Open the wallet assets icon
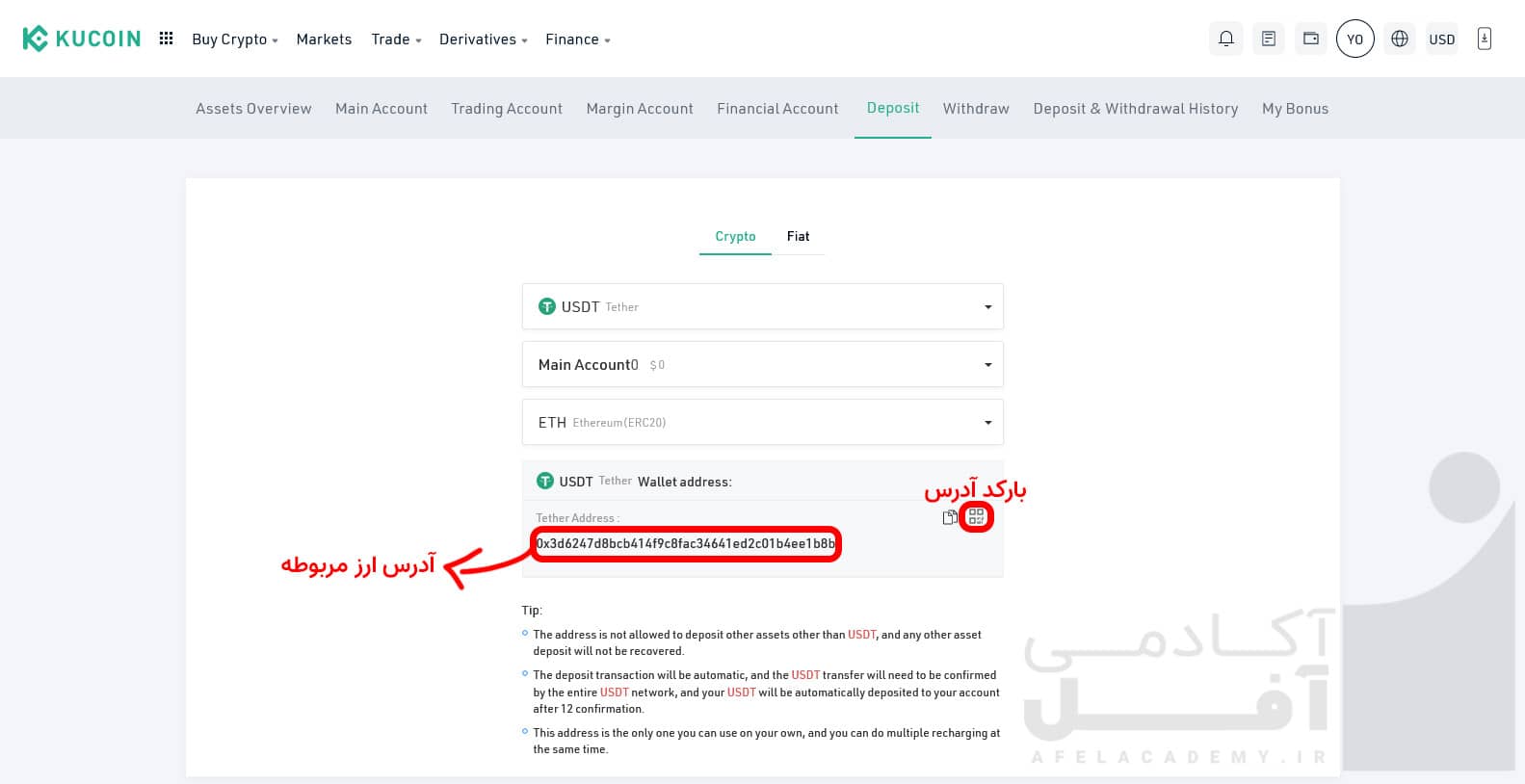The image size is (1525, 784). 1311,39
